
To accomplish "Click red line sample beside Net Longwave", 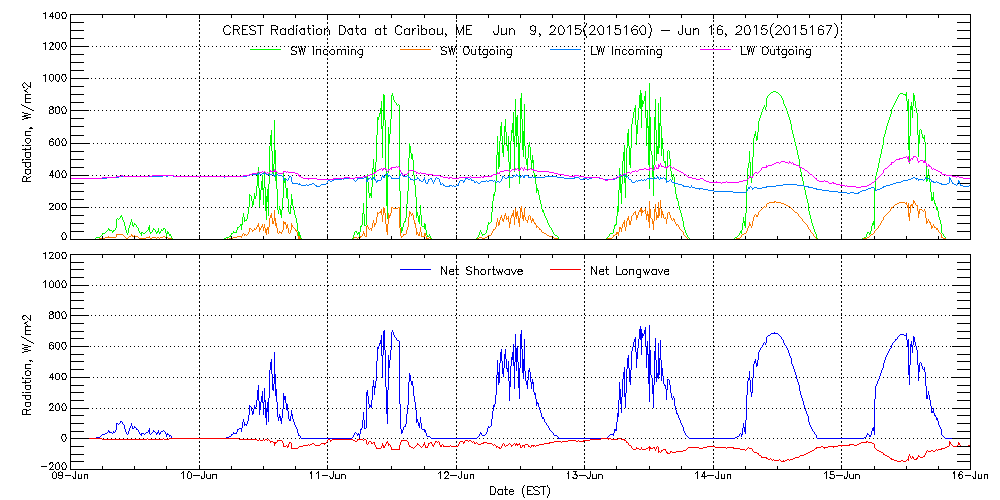I will pyautogui.click(x=563, y=270).
